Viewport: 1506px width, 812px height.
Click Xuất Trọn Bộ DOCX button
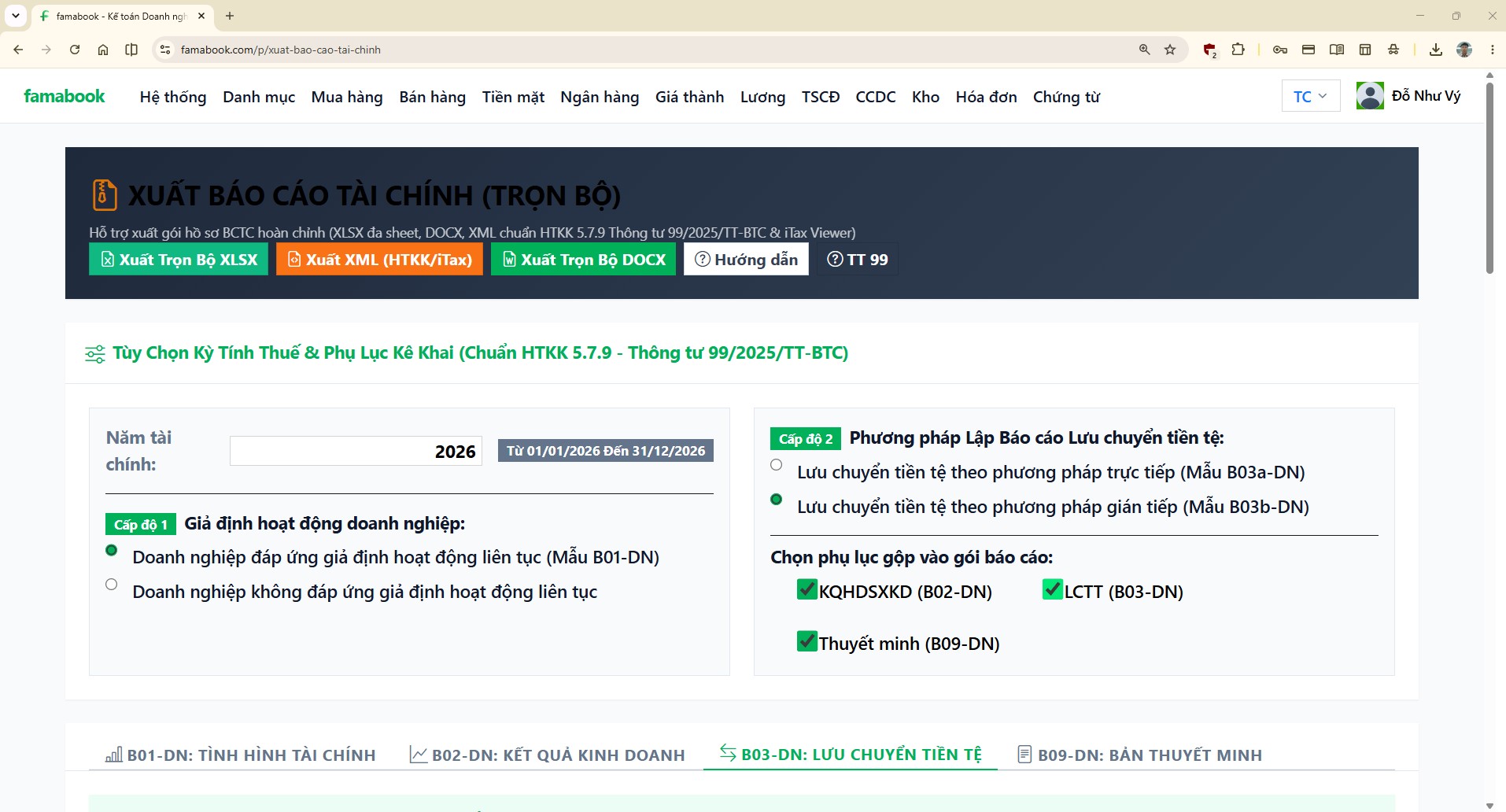click(583, 260)
